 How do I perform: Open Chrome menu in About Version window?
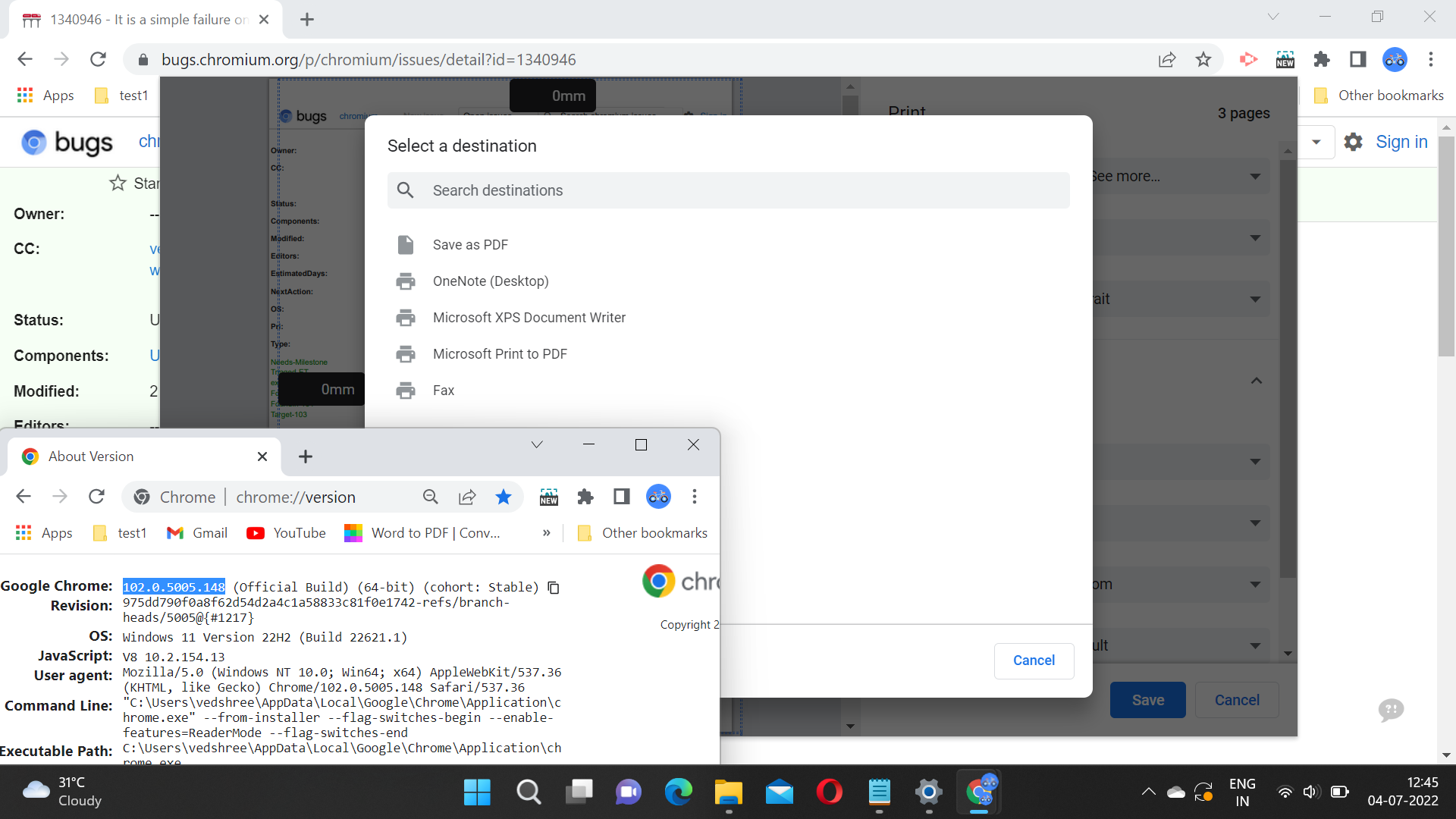(x=695, y=497)
